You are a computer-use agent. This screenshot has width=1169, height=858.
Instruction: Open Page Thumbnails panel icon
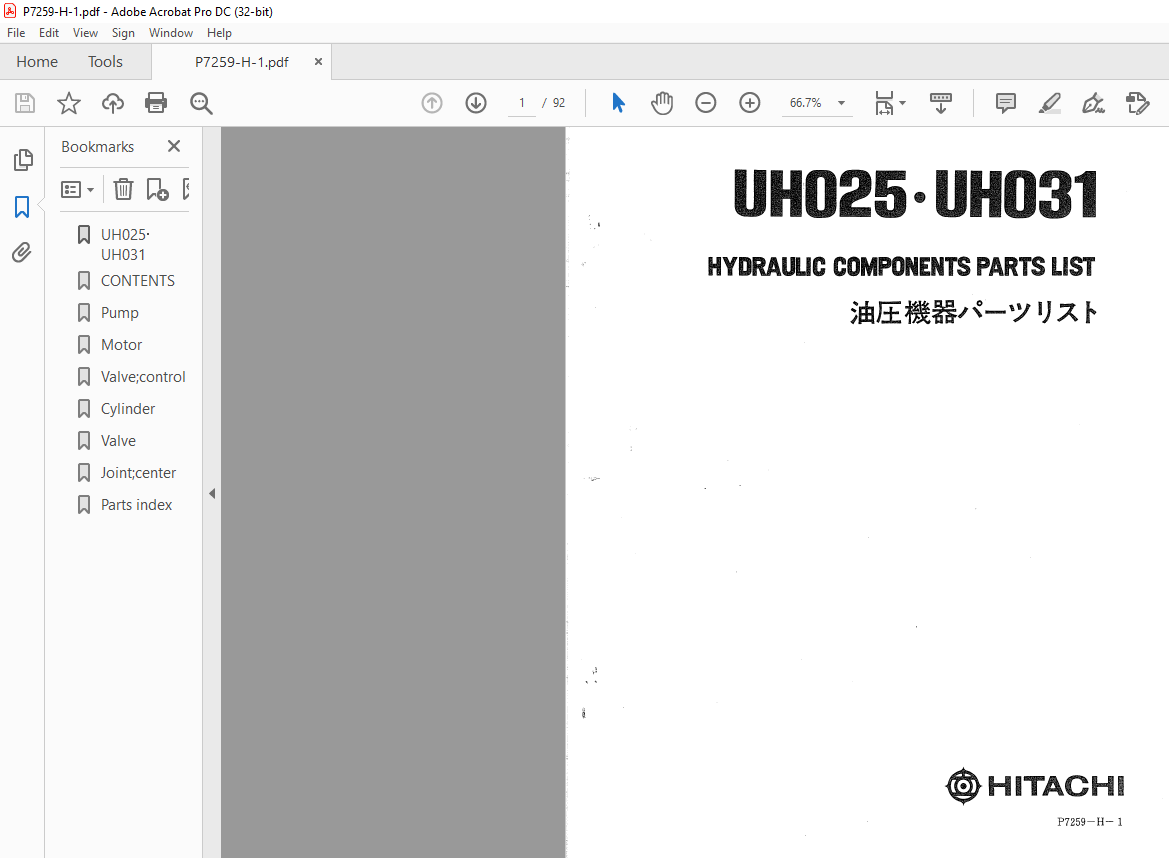(23, 160)
